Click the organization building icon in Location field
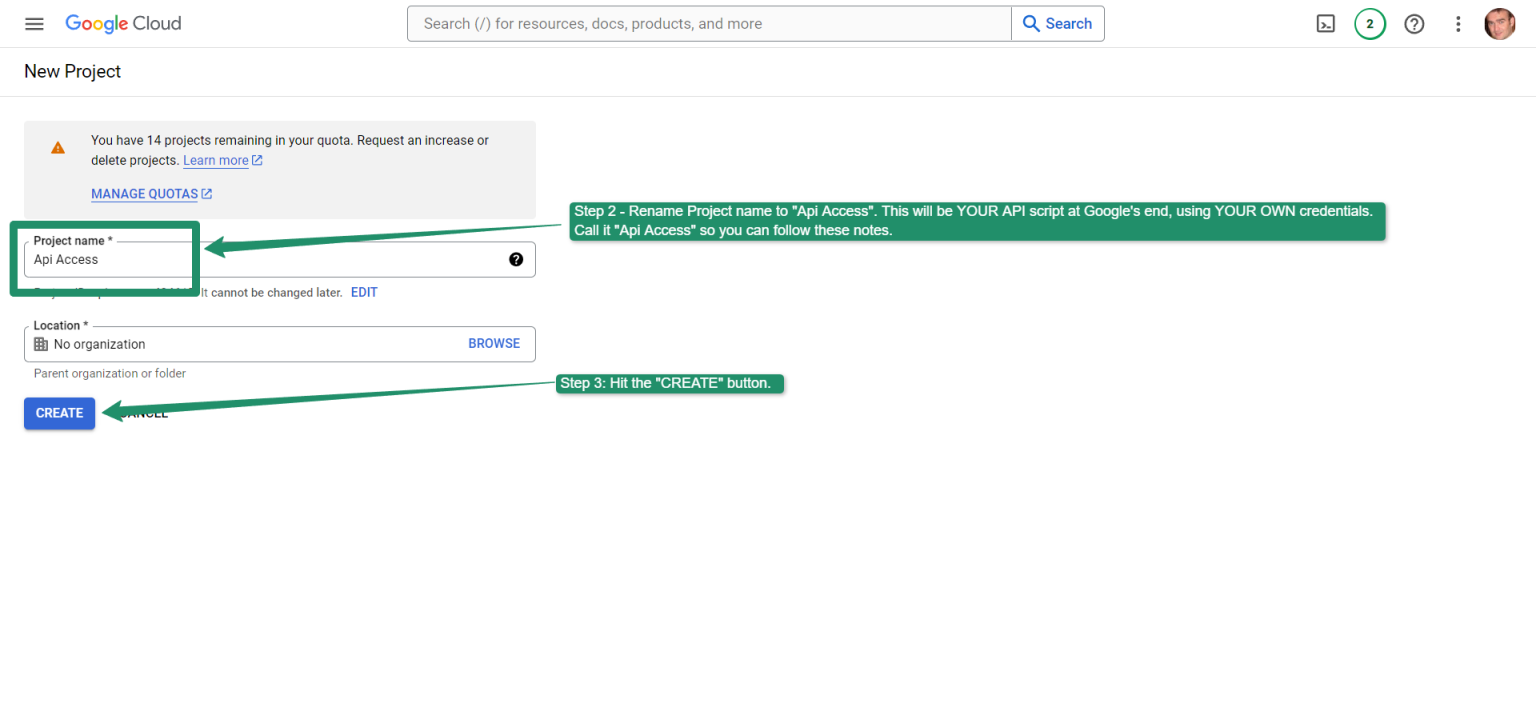The width and height of the screenshot is (1536, 703). 38,344
